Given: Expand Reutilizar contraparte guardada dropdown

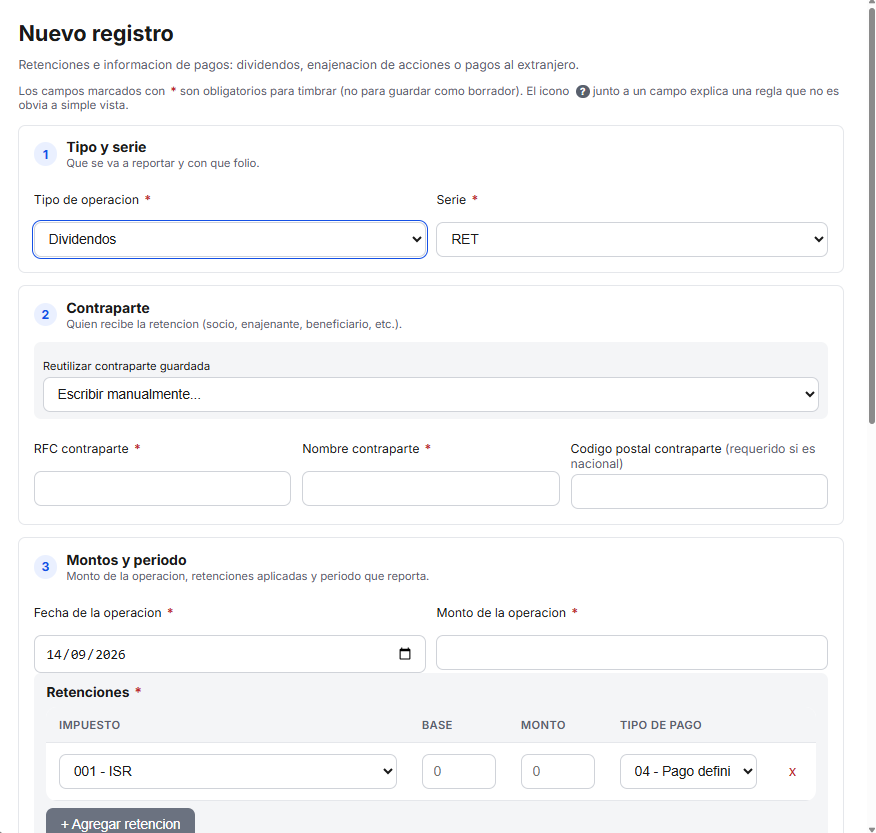Looking at the screenshot, I should point(431,394).
